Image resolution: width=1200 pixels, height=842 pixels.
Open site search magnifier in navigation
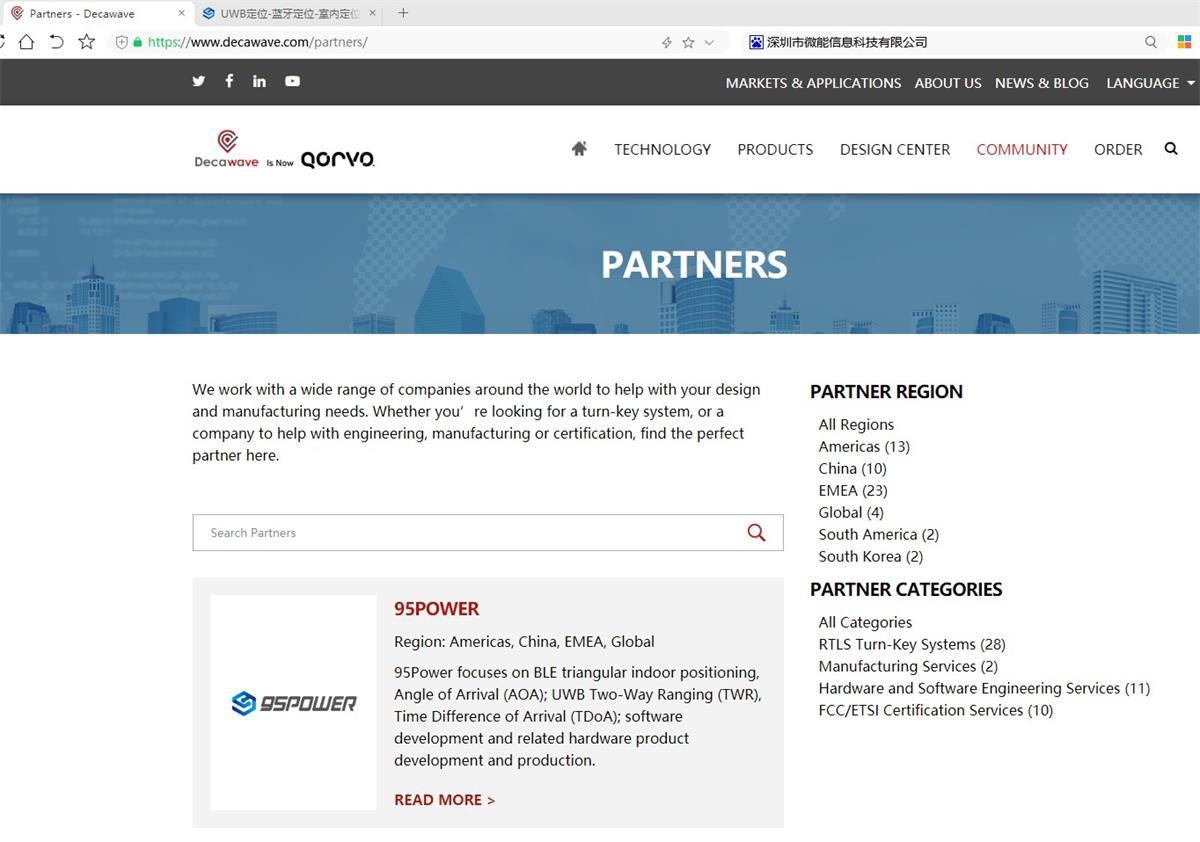click(1171, 149)
